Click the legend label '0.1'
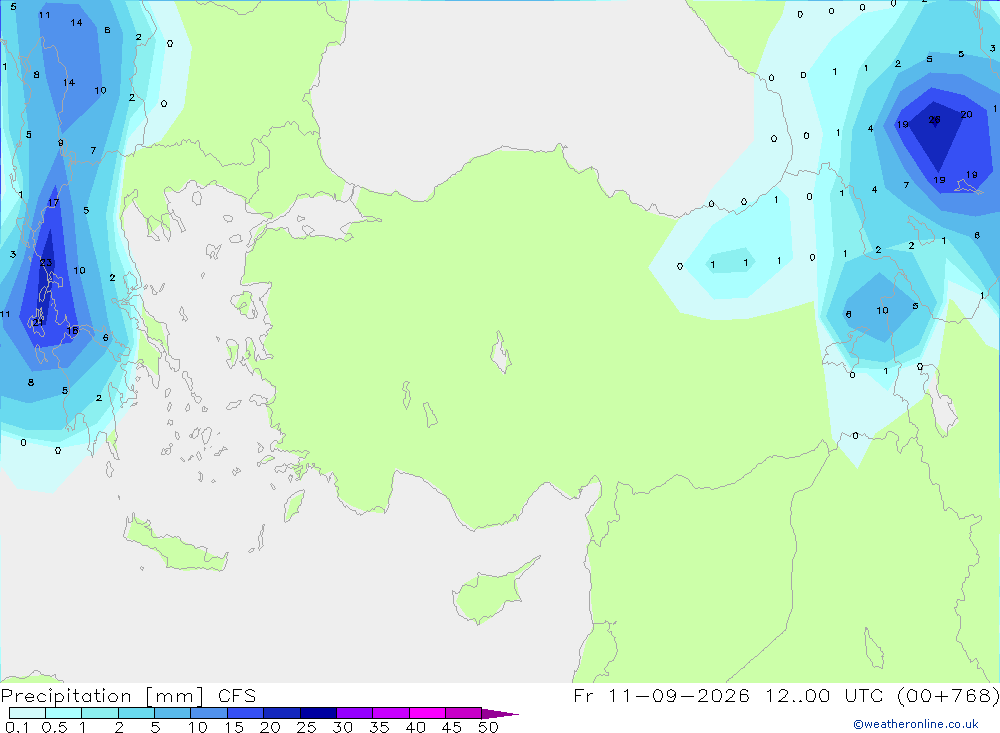1000x733 pixels. point(17,727)
